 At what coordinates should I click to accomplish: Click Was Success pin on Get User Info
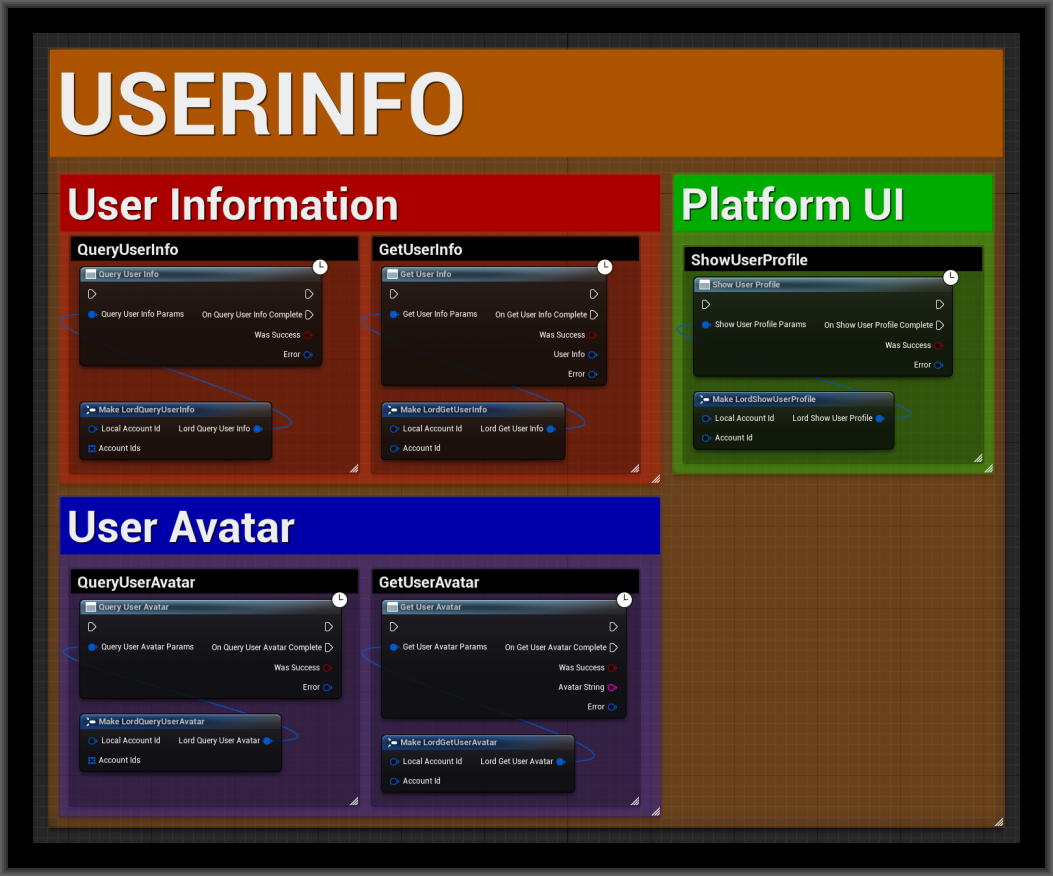tap(593, 335)
